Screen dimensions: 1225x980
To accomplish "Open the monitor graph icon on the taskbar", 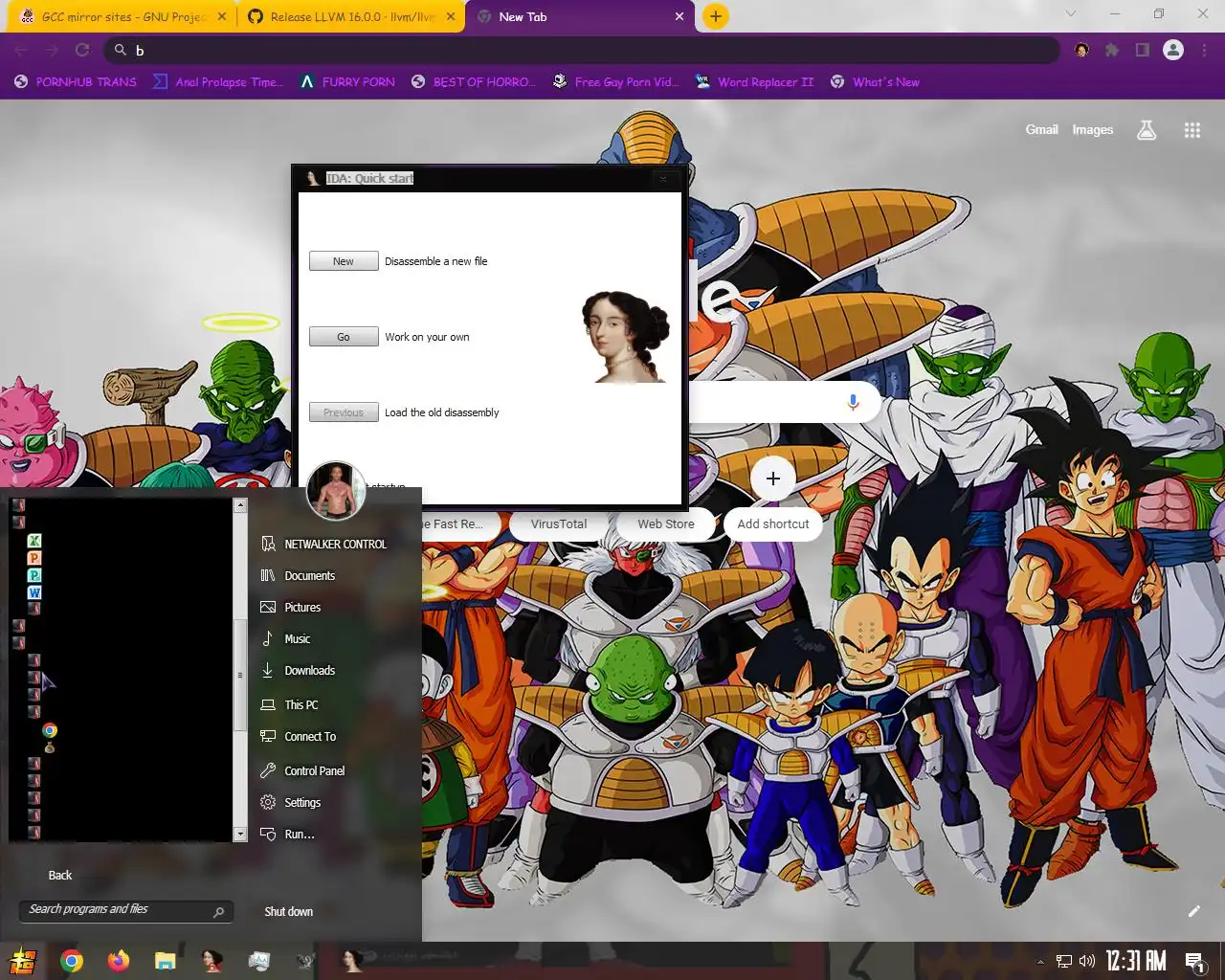I will click(x=259, y=961).
